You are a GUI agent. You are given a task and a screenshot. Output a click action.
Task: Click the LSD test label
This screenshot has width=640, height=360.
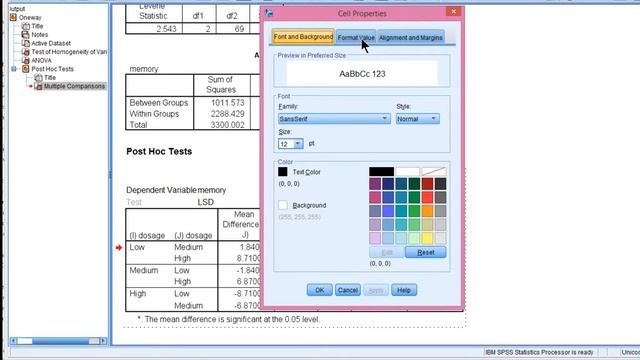tap(205, 202)
